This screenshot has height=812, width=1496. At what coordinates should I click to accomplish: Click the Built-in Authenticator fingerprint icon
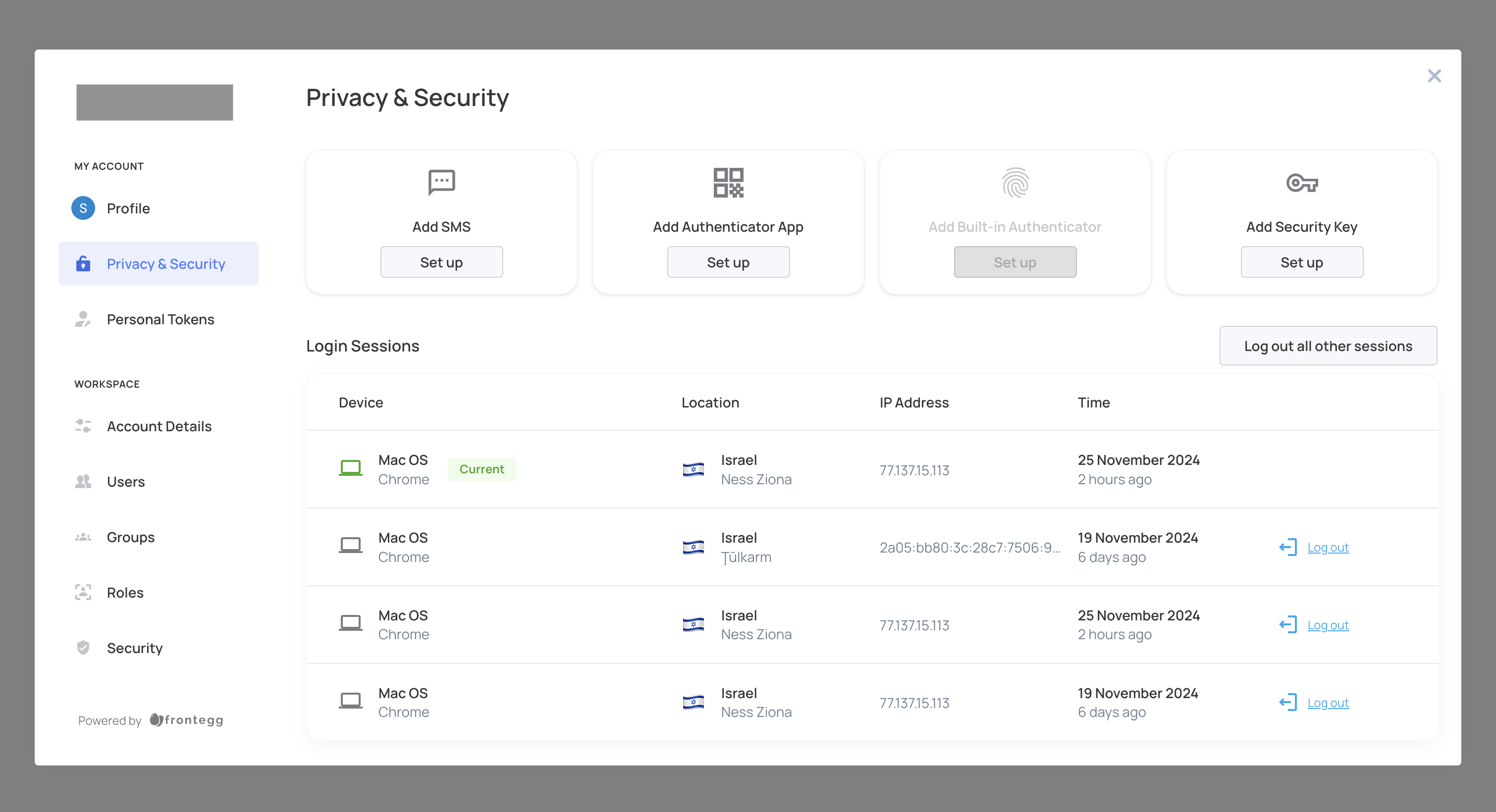(x=1015, y=183)
